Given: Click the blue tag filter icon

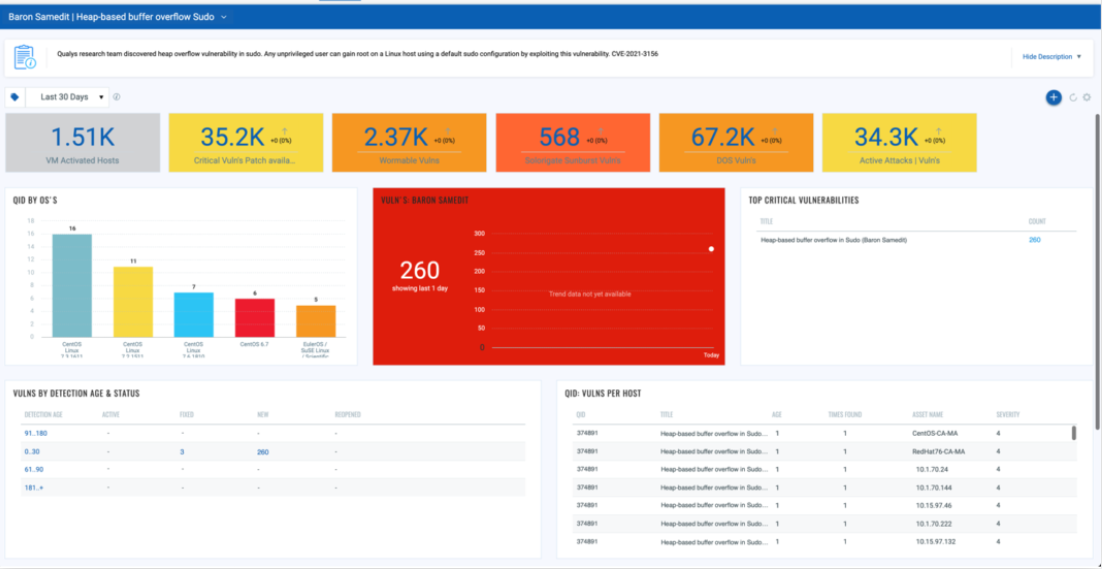Looking at the screenshot, I should pyautogui.click(x=15, y=97).
